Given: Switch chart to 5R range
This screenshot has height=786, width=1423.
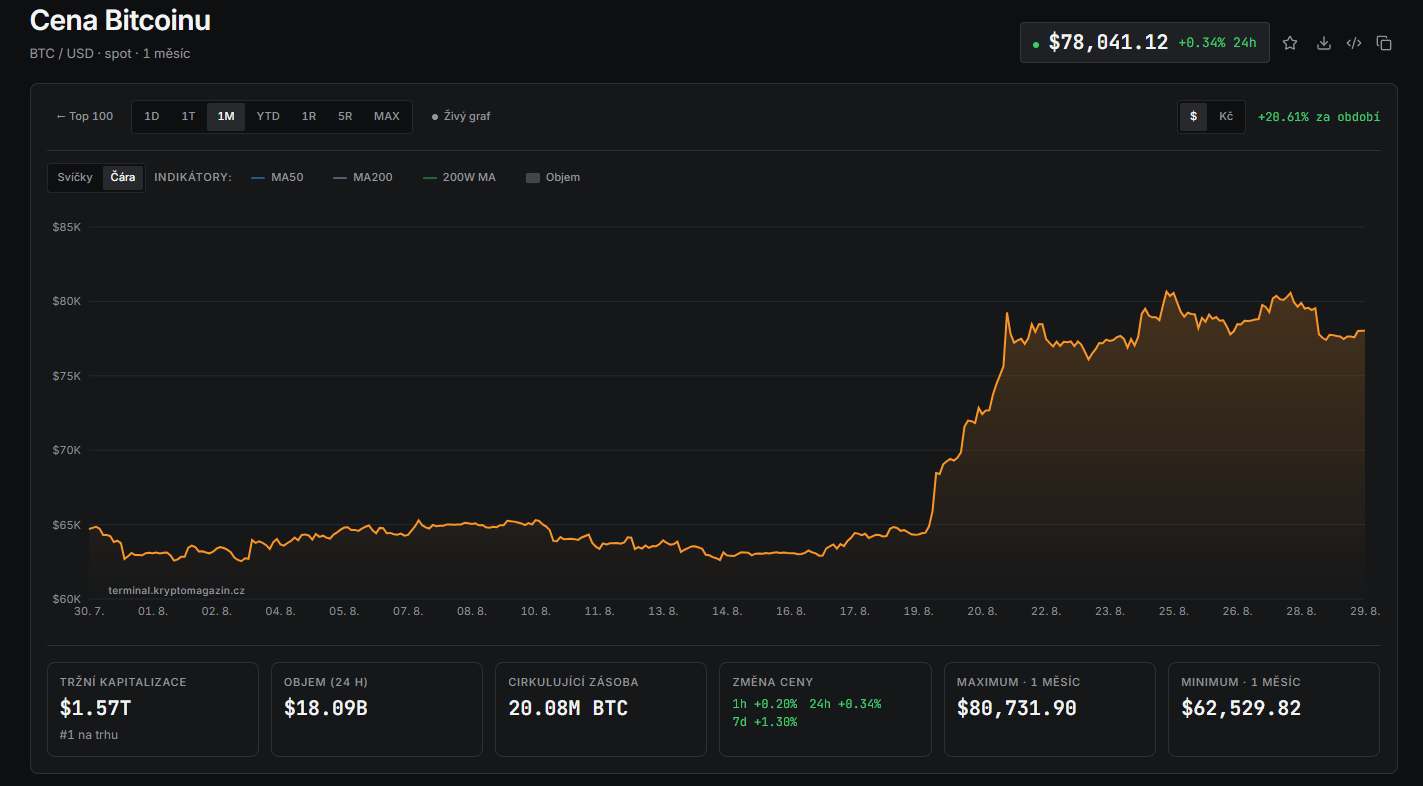Looking at the screenshot, I should [345, 116].
